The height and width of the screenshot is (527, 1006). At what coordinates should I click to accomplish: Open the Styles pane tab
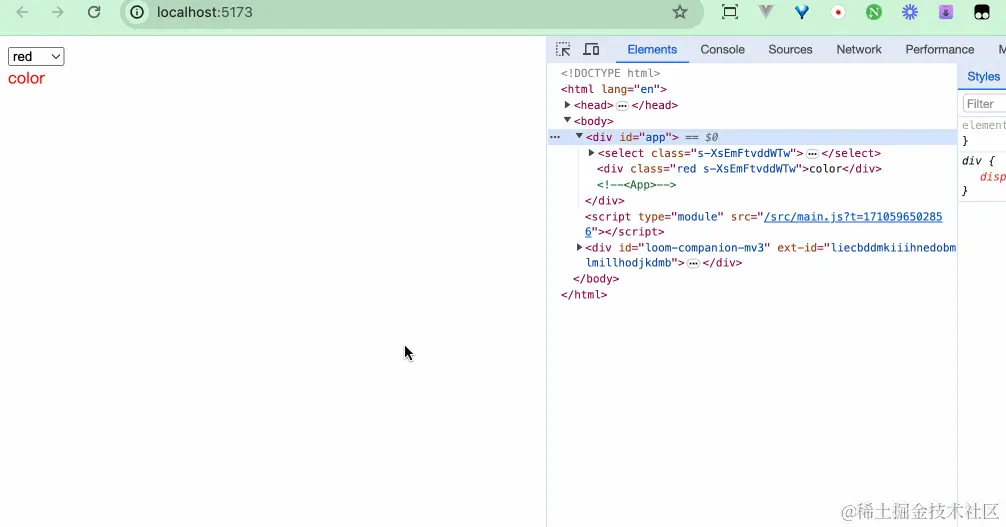984,76
